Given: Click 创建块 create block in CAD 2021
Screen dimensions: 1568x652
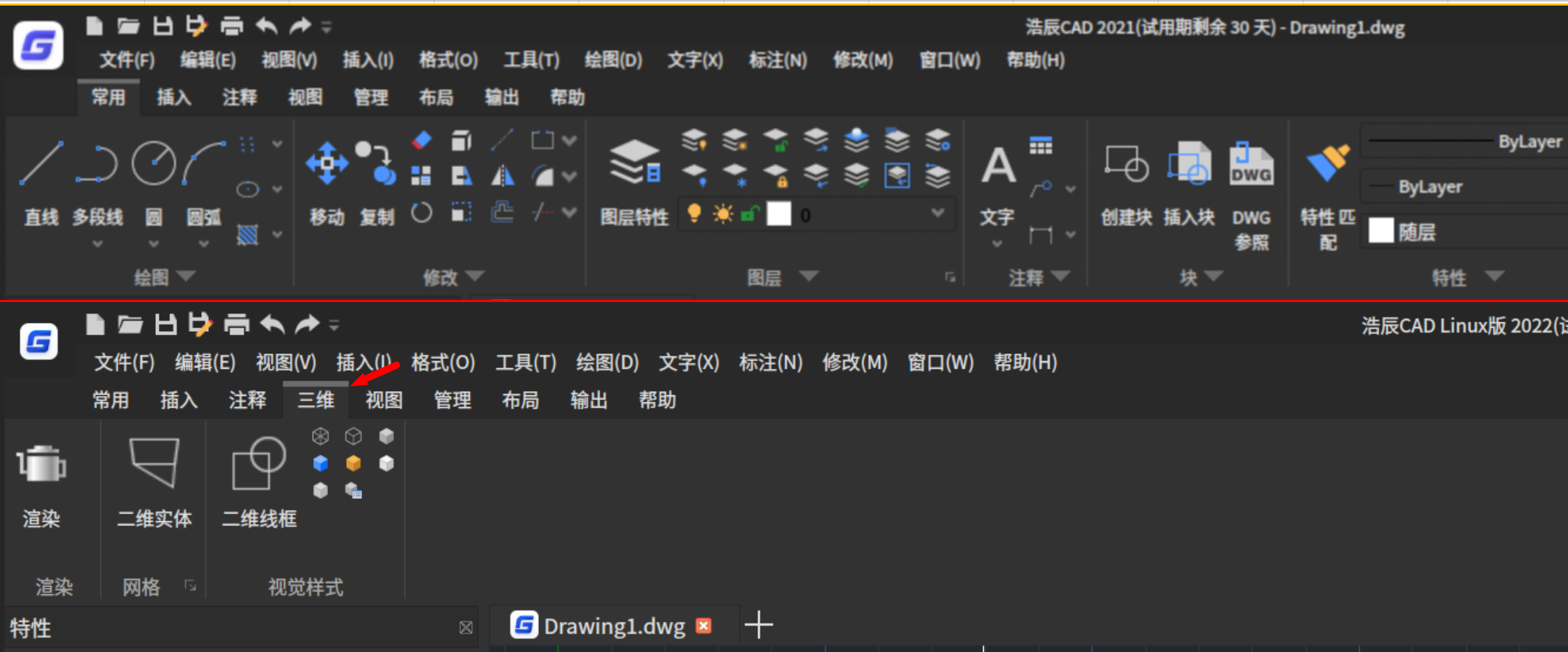Looking at the screenshot, I should pos(1126,184).
